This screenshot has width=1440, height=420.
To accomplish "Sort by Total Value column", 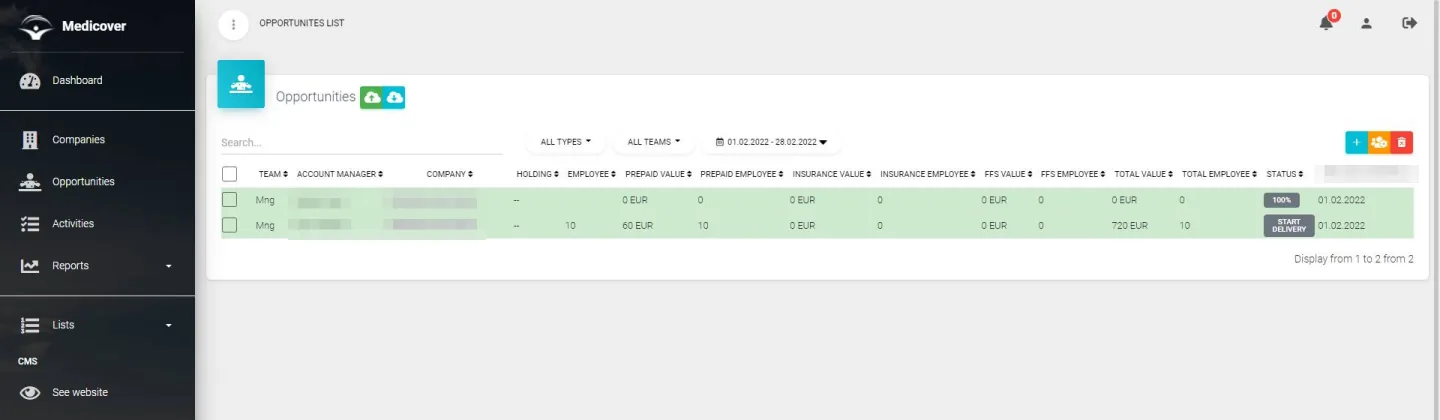I will tap(1144, 174).
